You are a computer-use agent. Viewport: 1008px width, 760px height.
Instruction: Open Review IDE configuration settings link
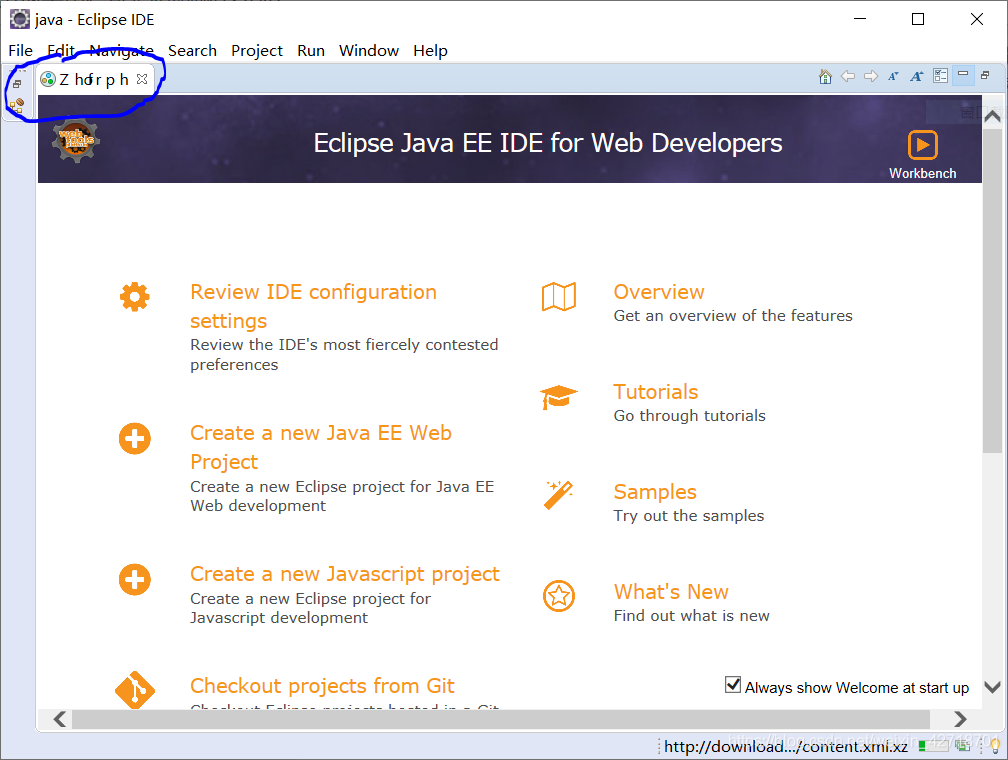point(313,306)
